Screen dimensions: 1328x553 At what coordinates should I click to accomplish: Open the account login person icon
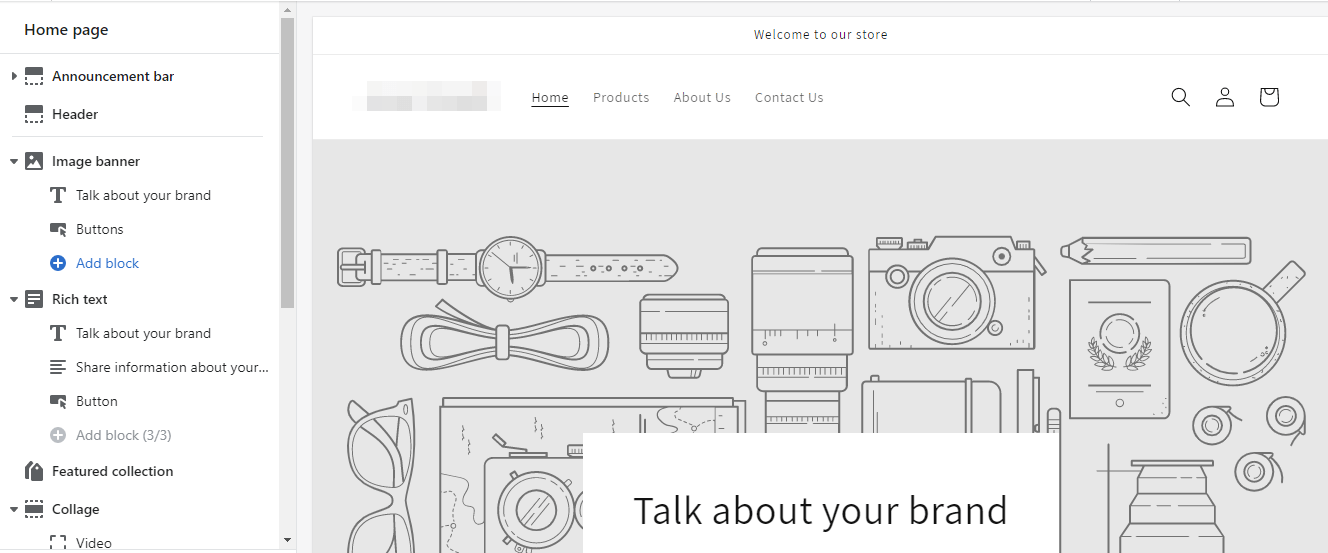tap(1225, 97)
